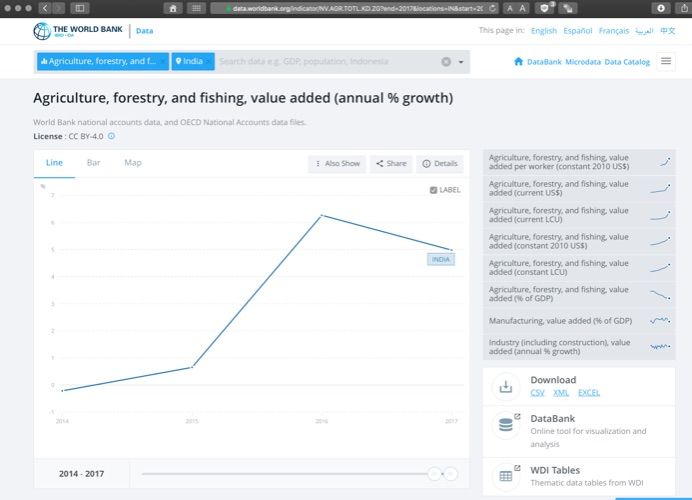
Task: Download the data as CSV
Action: point(538,393)
